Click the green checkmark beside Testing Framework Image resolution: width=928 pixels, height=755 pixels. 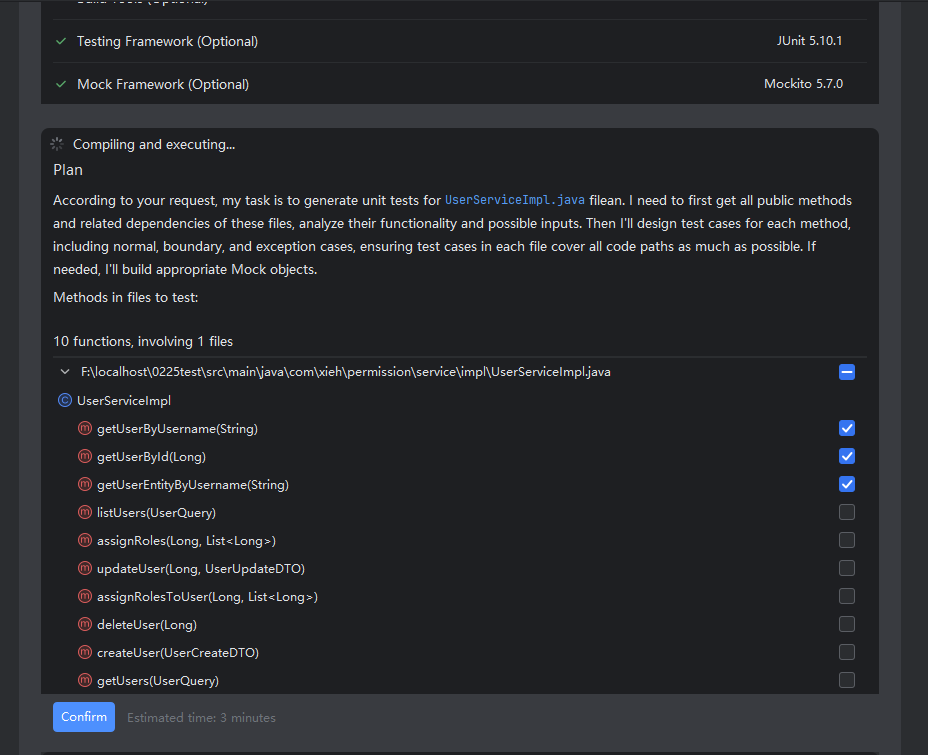pyautogui.click(x=62, y=42)
